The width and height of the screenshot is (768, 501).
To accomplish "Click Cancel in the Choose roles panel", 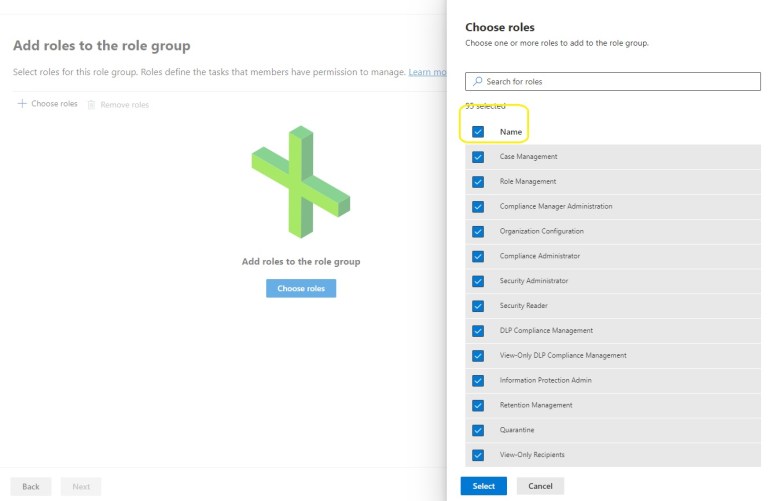I will [x=540, y=486].
